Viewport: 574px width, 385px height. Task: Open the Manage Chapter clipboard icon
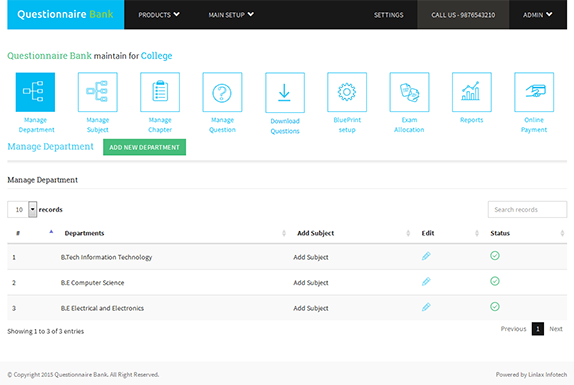(x=160, y=92)
